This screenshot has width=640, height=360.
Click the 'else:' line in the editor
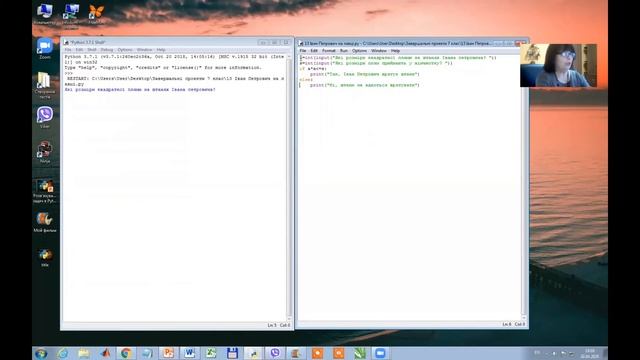tap(306, 80)
